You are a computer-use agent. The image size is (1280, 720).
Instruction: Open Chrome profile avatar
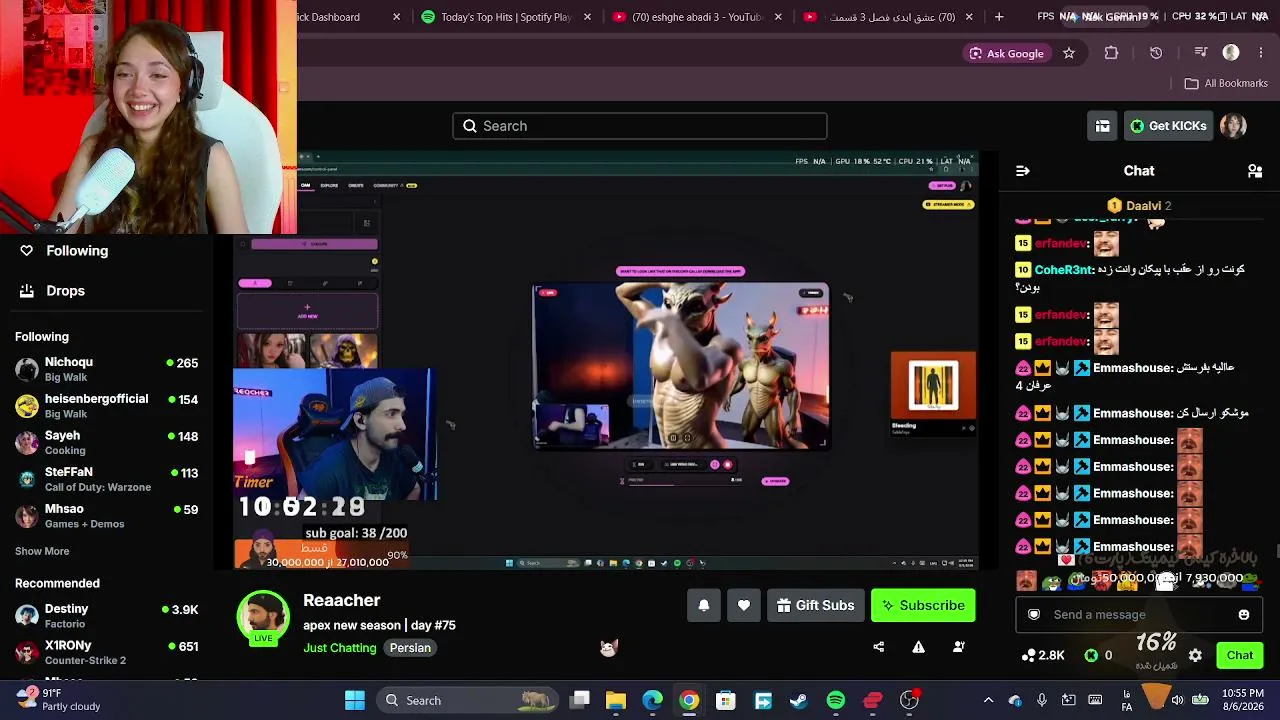click(1231, 53)
